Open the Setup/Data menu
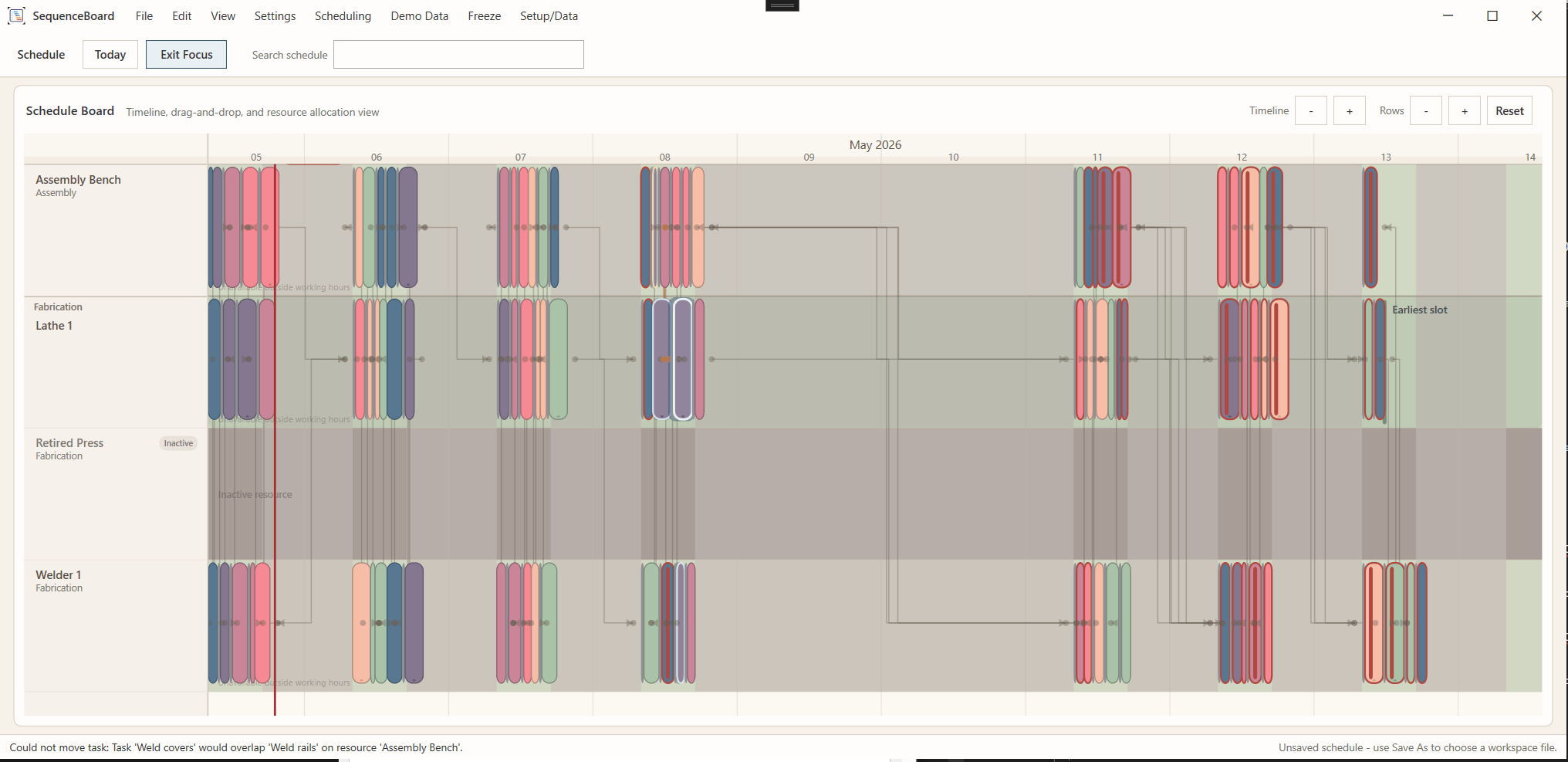Viewport: 1568px width, 762px height. coord(549,16)
